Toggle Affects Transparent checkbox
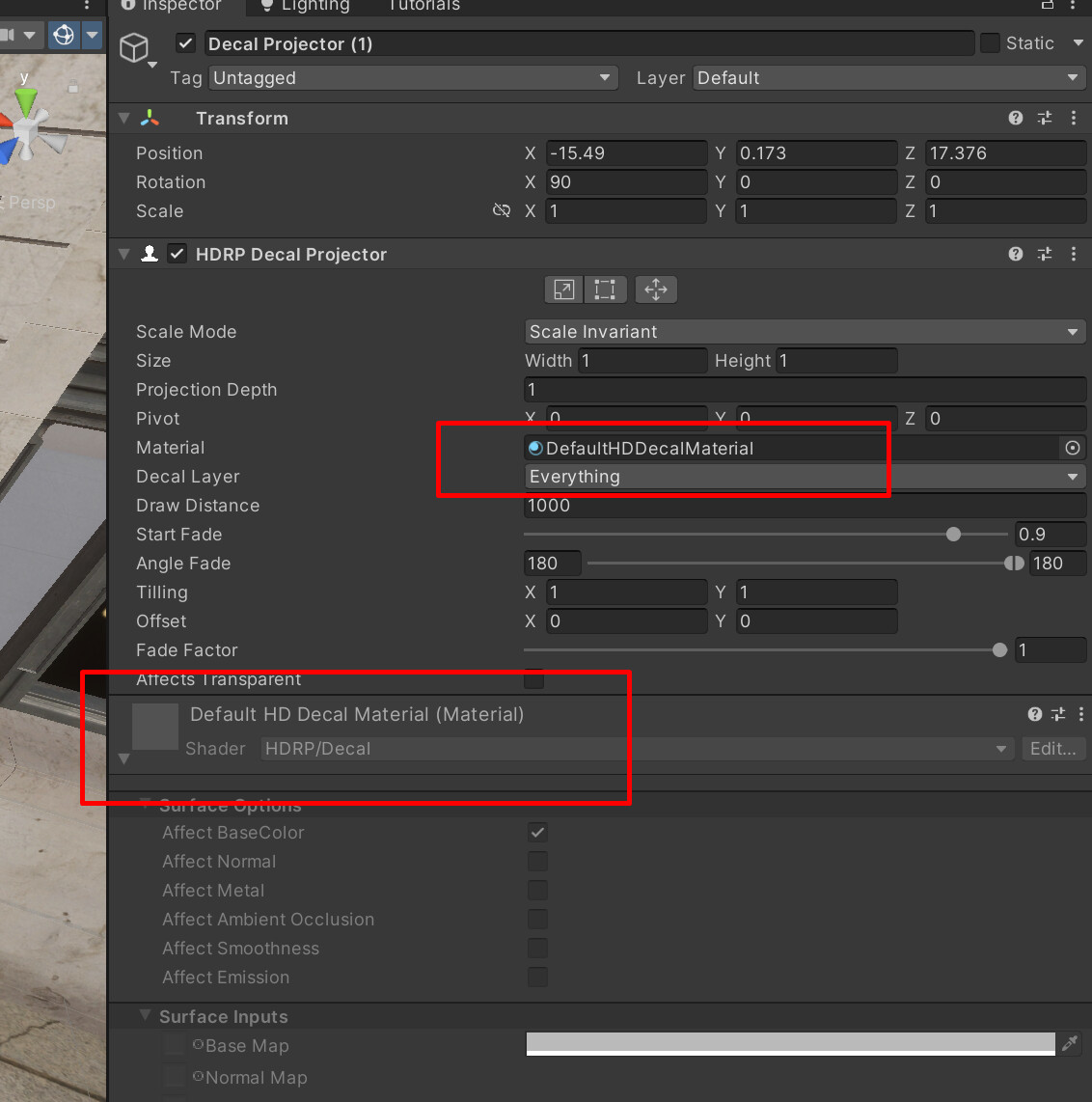 point(534,679)
